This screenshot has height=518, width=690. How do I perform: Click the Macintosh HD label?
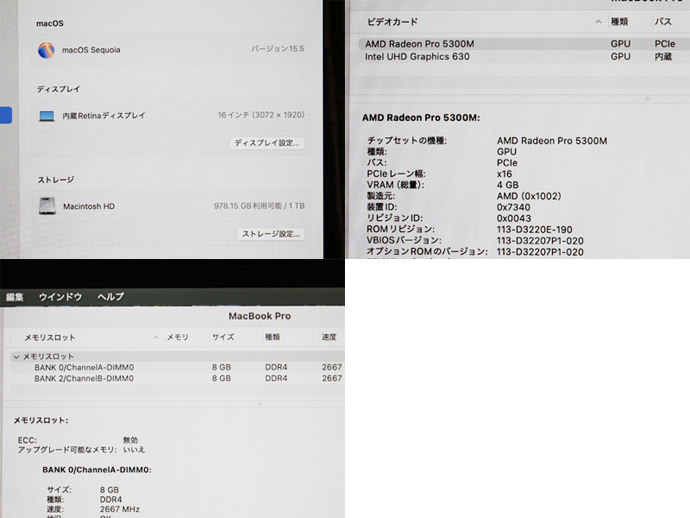pos(89,206)
